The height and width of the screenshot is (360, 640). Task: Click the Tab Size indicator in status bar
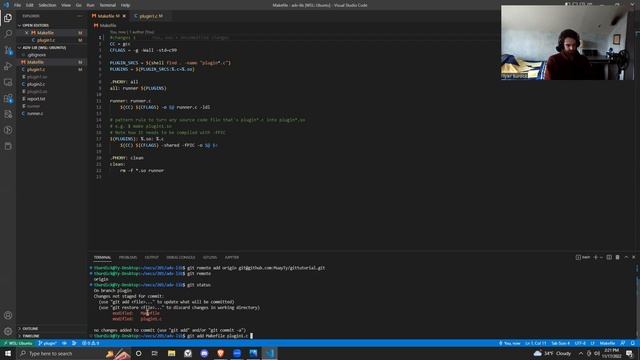tap(560, 343)
